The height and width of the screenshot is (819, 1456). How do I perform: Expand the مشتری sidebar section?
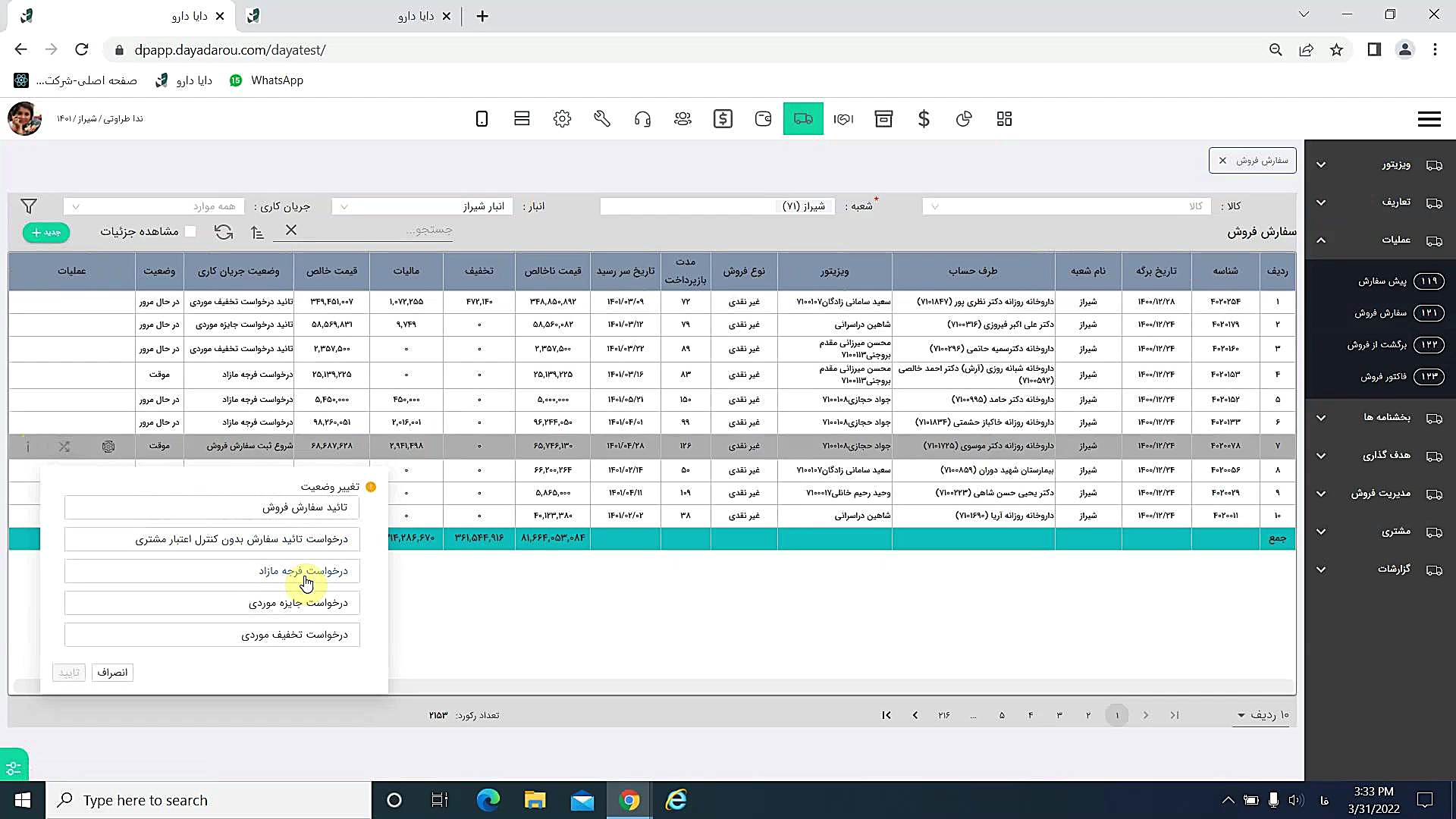click(1380, 532)
